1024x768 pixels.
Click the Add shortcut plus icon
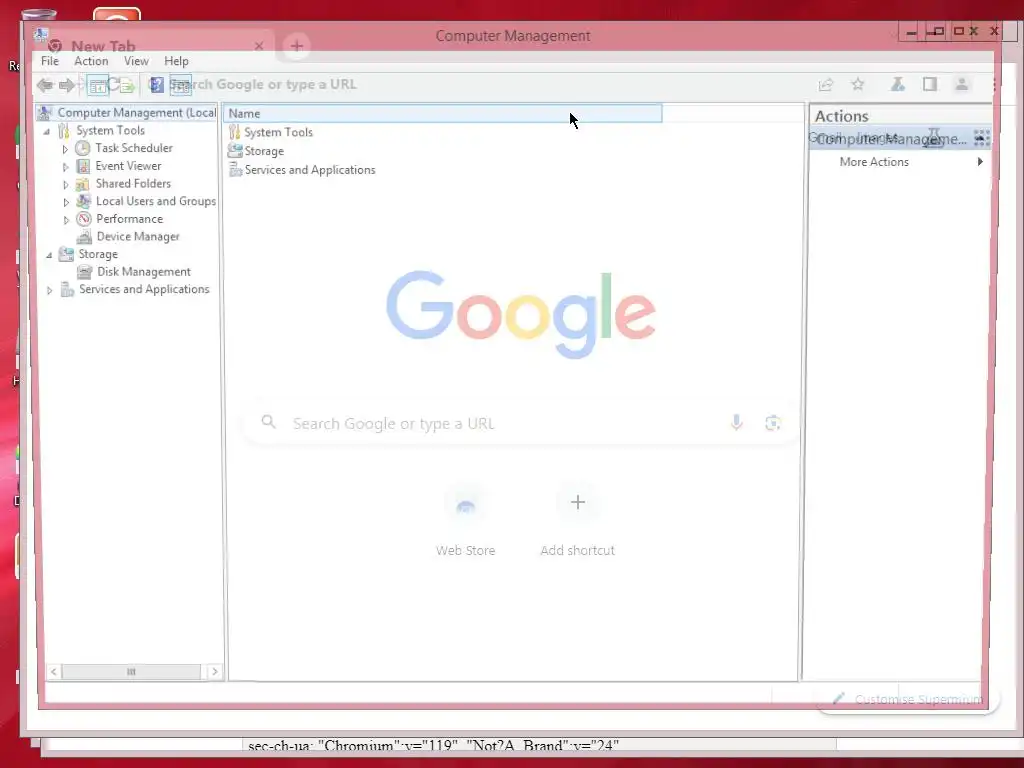coord(577,503)
